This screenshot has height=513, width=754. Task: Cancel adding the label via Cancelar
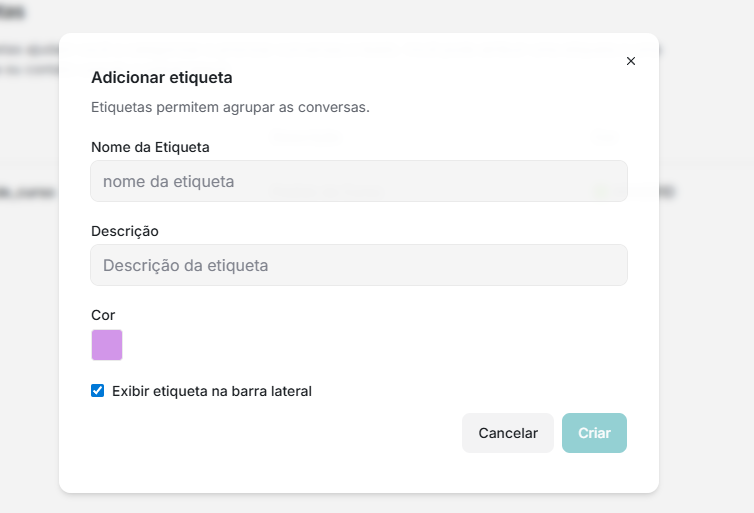508,433
